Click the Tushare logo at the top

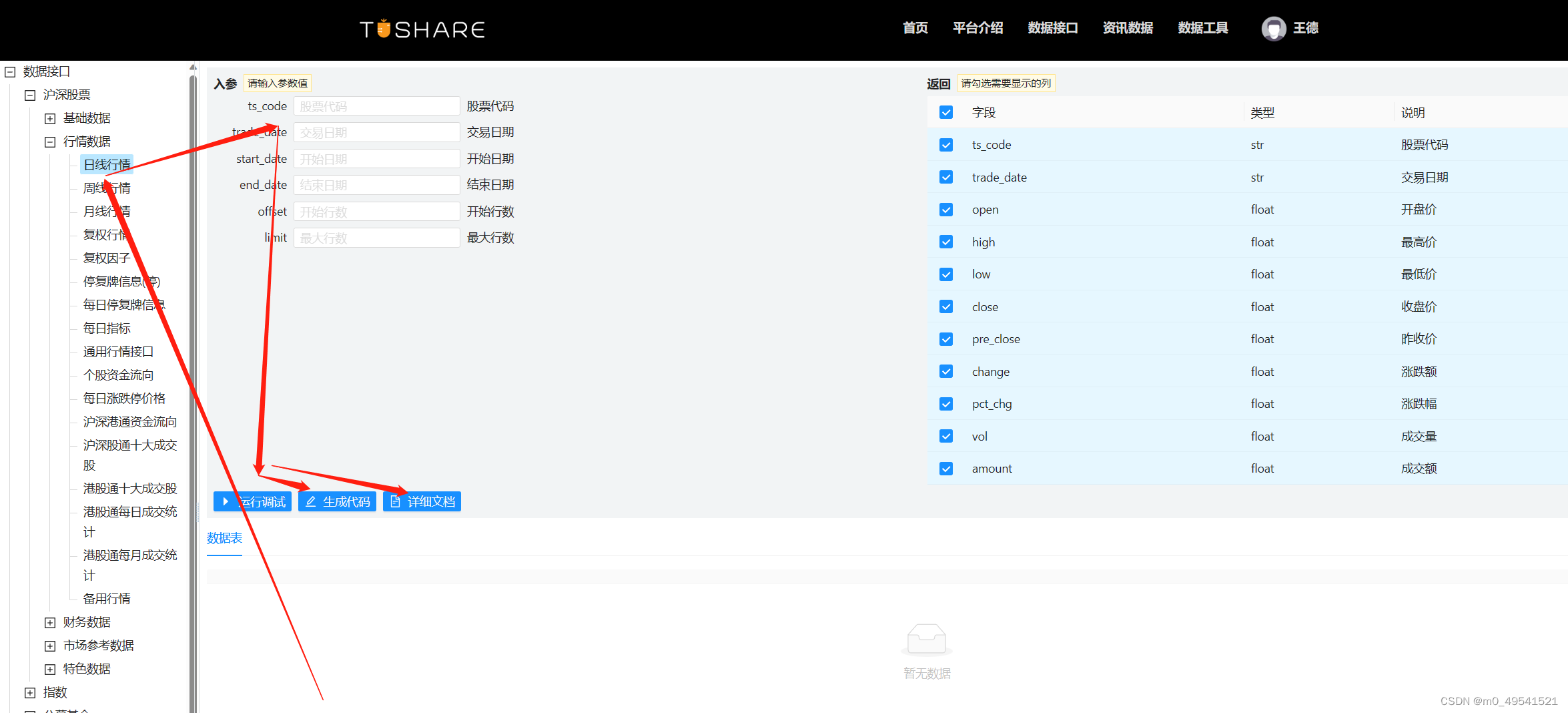422,28
